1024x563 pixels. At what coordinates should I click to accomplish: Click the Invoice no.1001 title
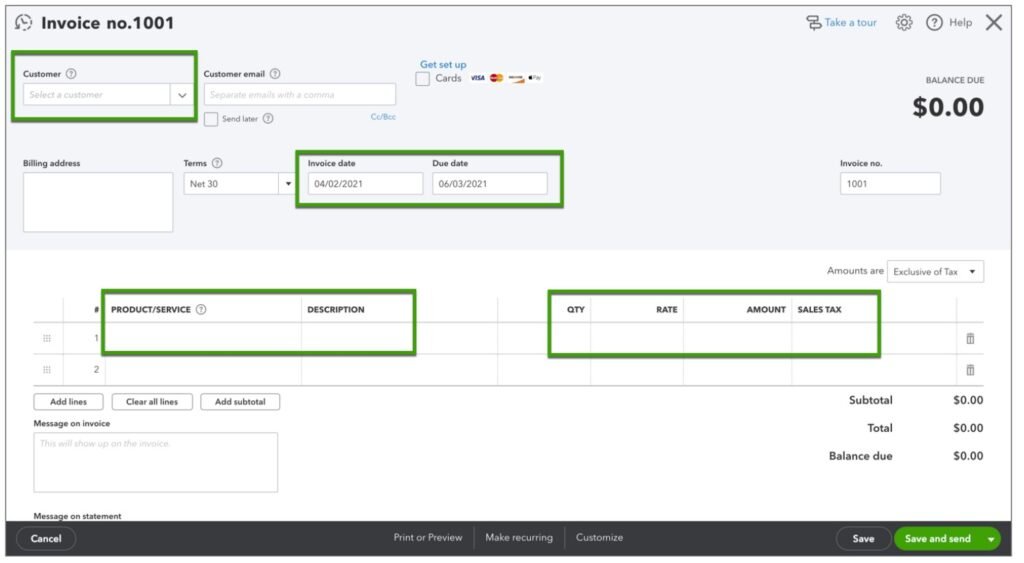(108, 23)
